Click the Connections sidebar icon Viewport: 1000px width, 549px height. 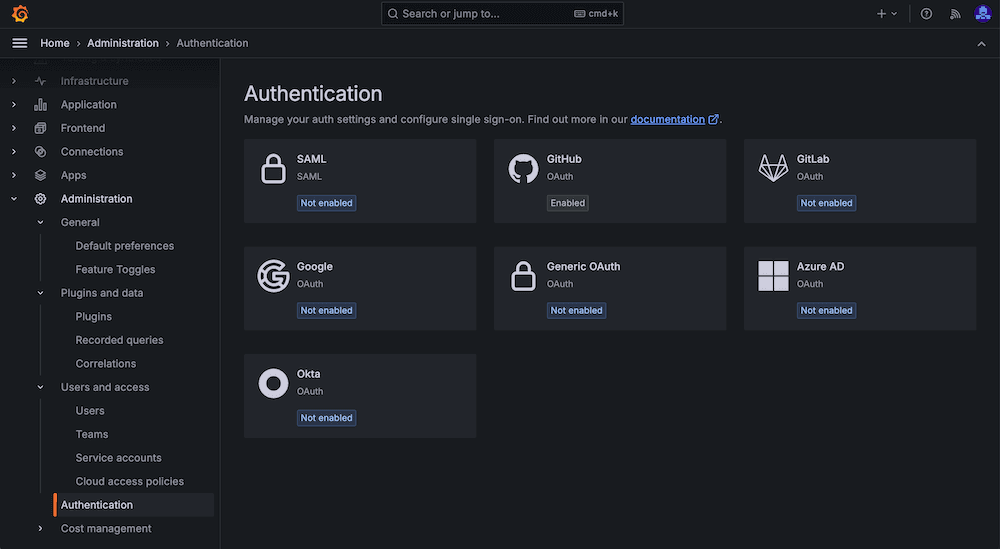(40, 152)
